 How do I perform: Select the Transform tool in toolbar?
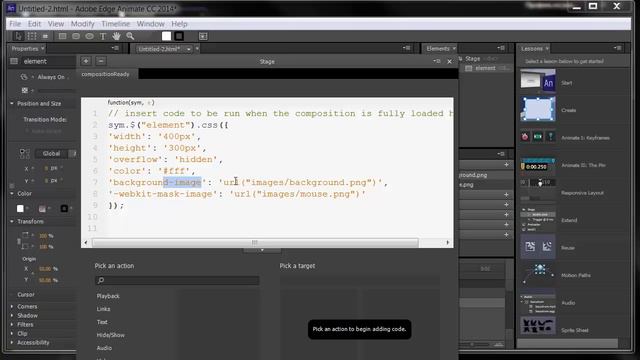pyautogui.click(x=32, y=36)
